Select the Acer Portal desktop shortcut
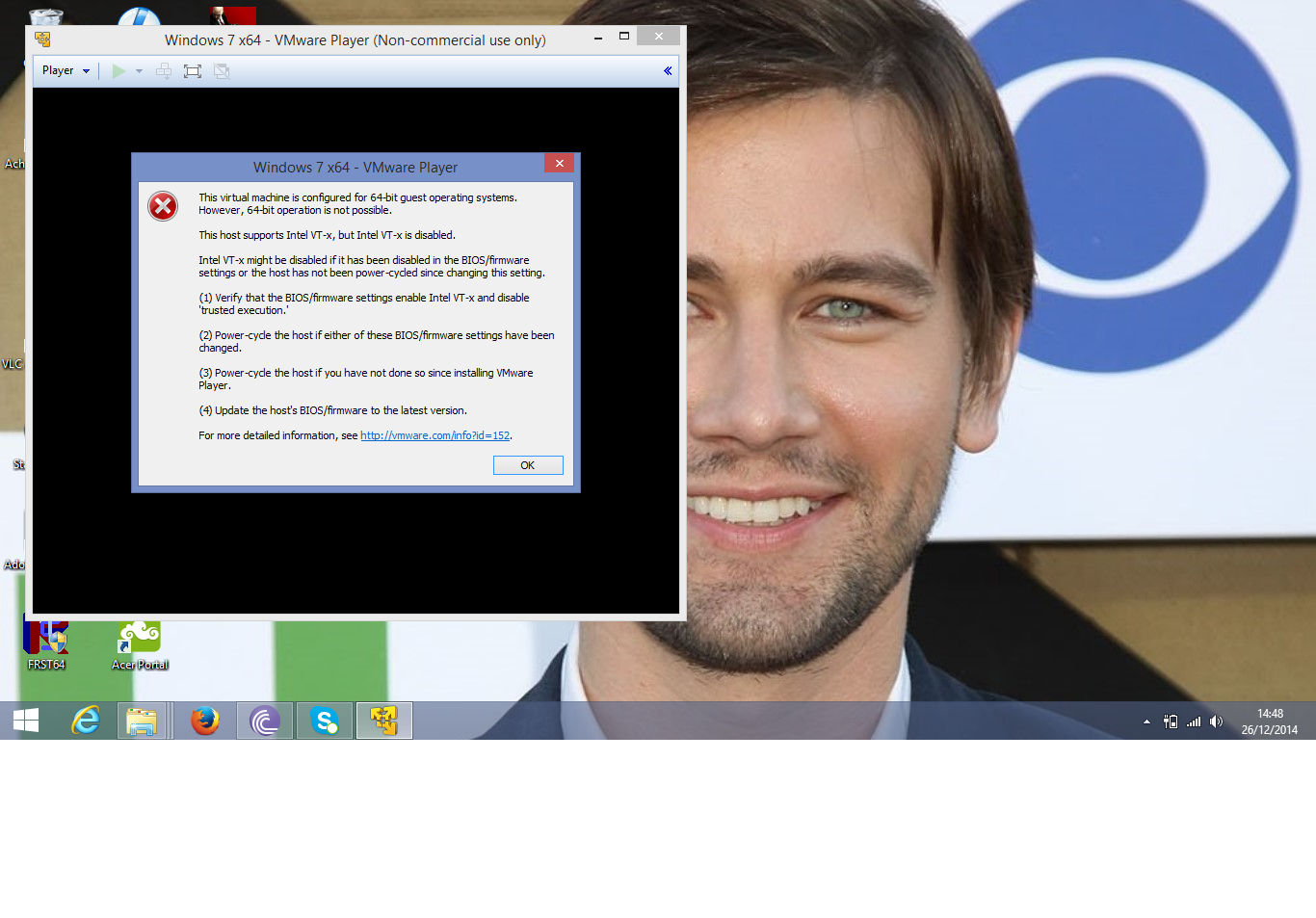1316x918 pixels. 141,645
